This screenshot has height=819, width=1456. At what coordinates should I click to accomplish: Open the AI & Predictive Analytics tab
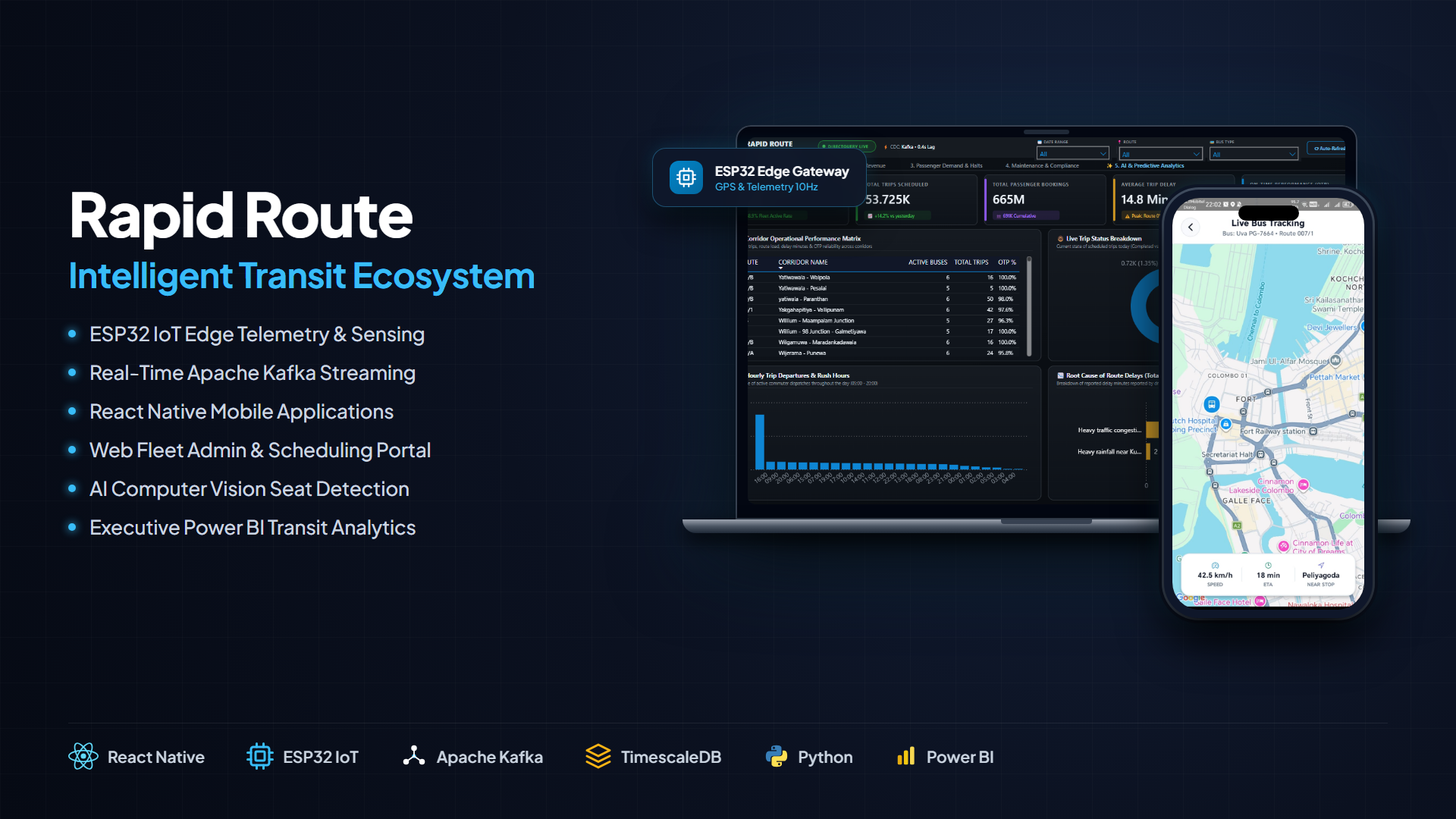click(x=1149, y=165)
